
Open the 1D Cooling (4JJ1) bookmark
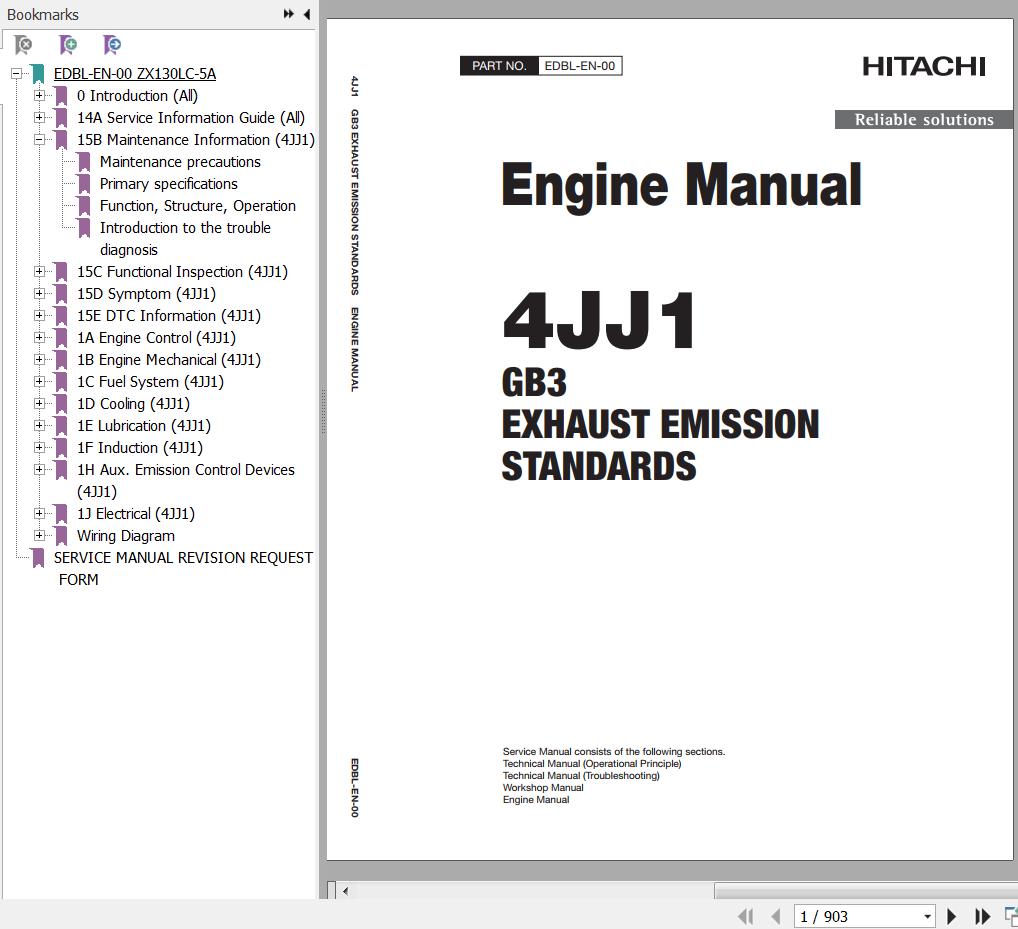pos(133,404)
